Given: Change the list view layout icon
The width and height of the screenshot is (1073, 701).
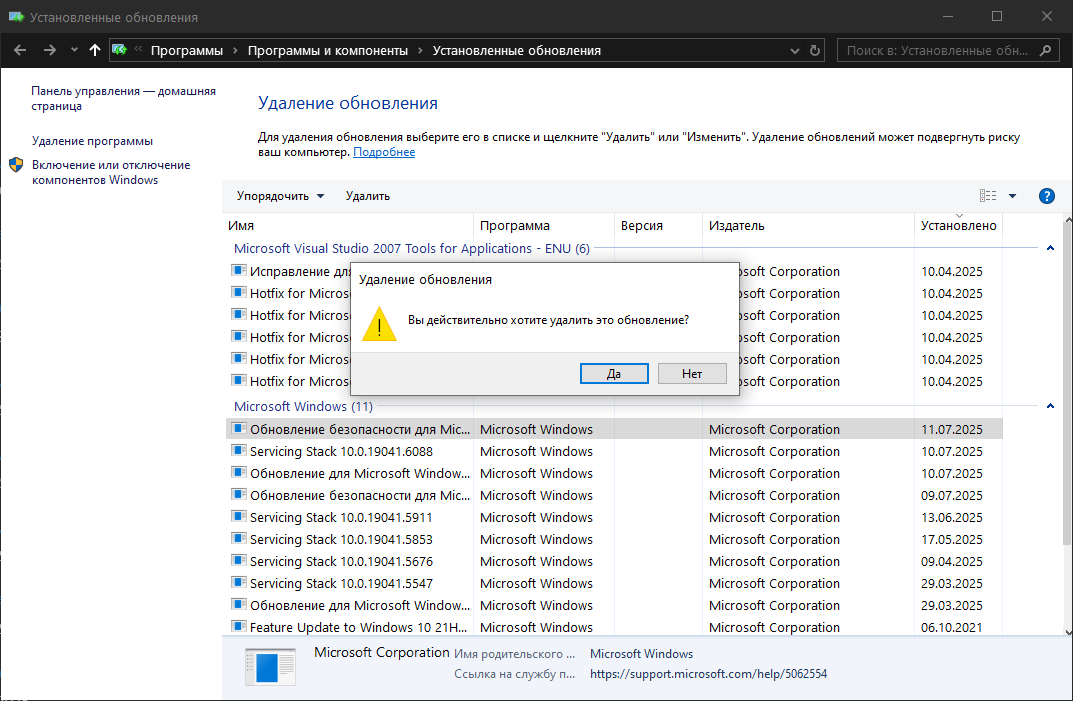Looking at the screenshot, I should 987,196.
